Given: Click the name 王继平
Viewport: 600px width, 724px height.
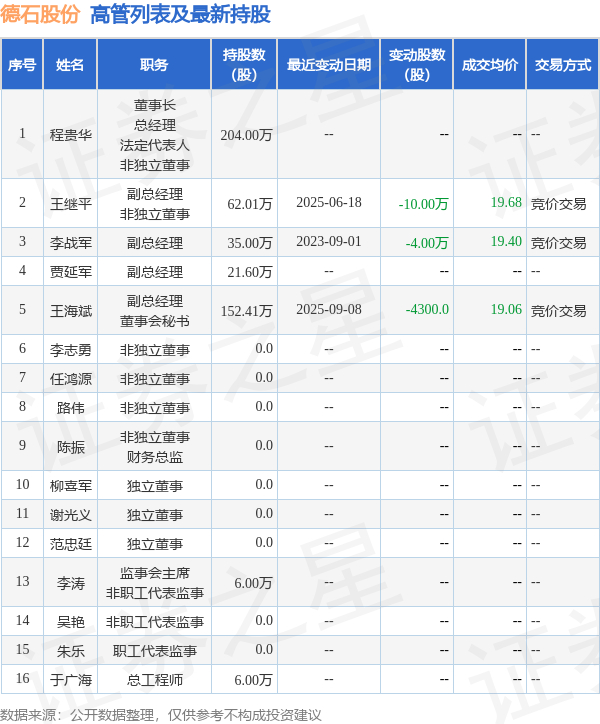Looking at the screenshot, I should pos(71,204).
